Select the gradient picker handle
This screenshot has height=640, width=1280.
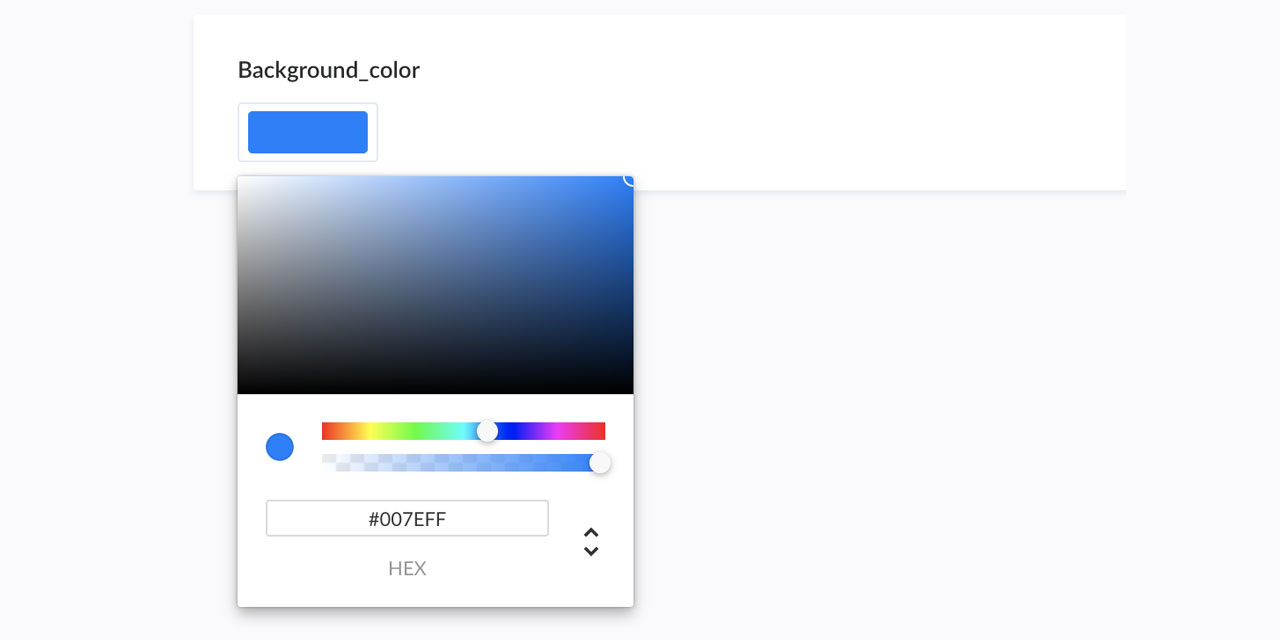click(x=628, y=181)
